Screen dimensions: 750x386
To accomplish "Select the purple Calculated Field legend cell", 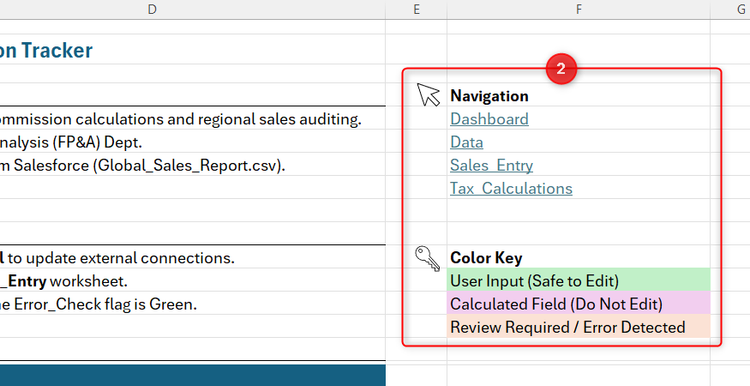I will (x=579, y=303).
